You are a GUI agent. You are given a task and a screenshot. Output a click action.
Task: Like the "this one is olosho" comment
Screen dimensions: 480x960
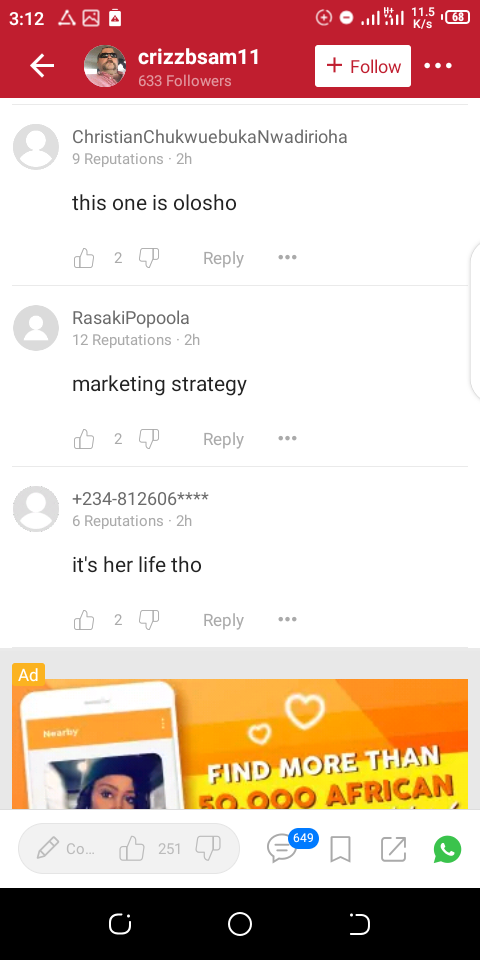(x=84, y=258)
